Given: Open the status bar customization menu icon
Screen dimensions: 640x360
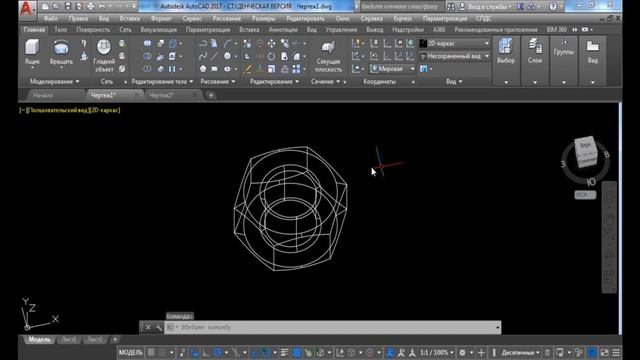Looking at the screenshot, I should tap(616, 352).
